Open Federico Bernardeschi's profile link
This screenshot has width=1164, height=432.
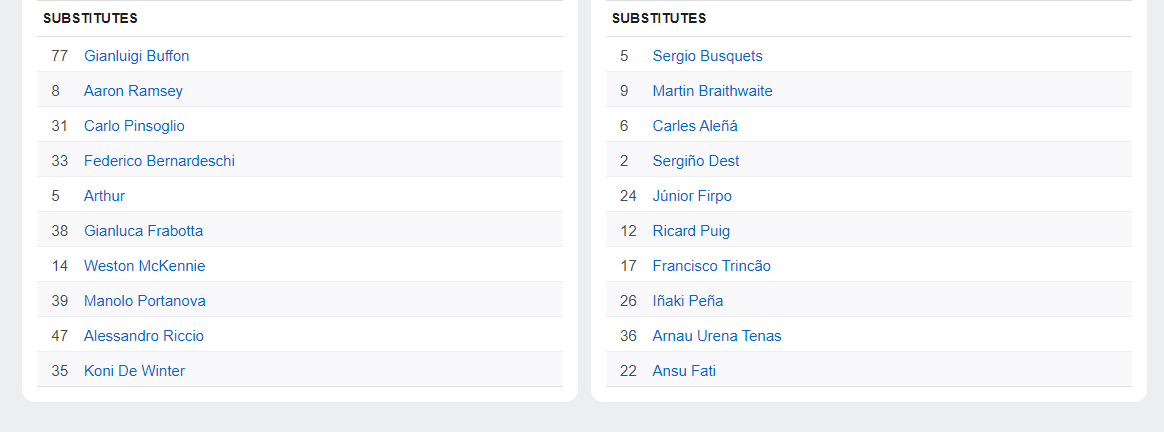(x=159, y=161)
